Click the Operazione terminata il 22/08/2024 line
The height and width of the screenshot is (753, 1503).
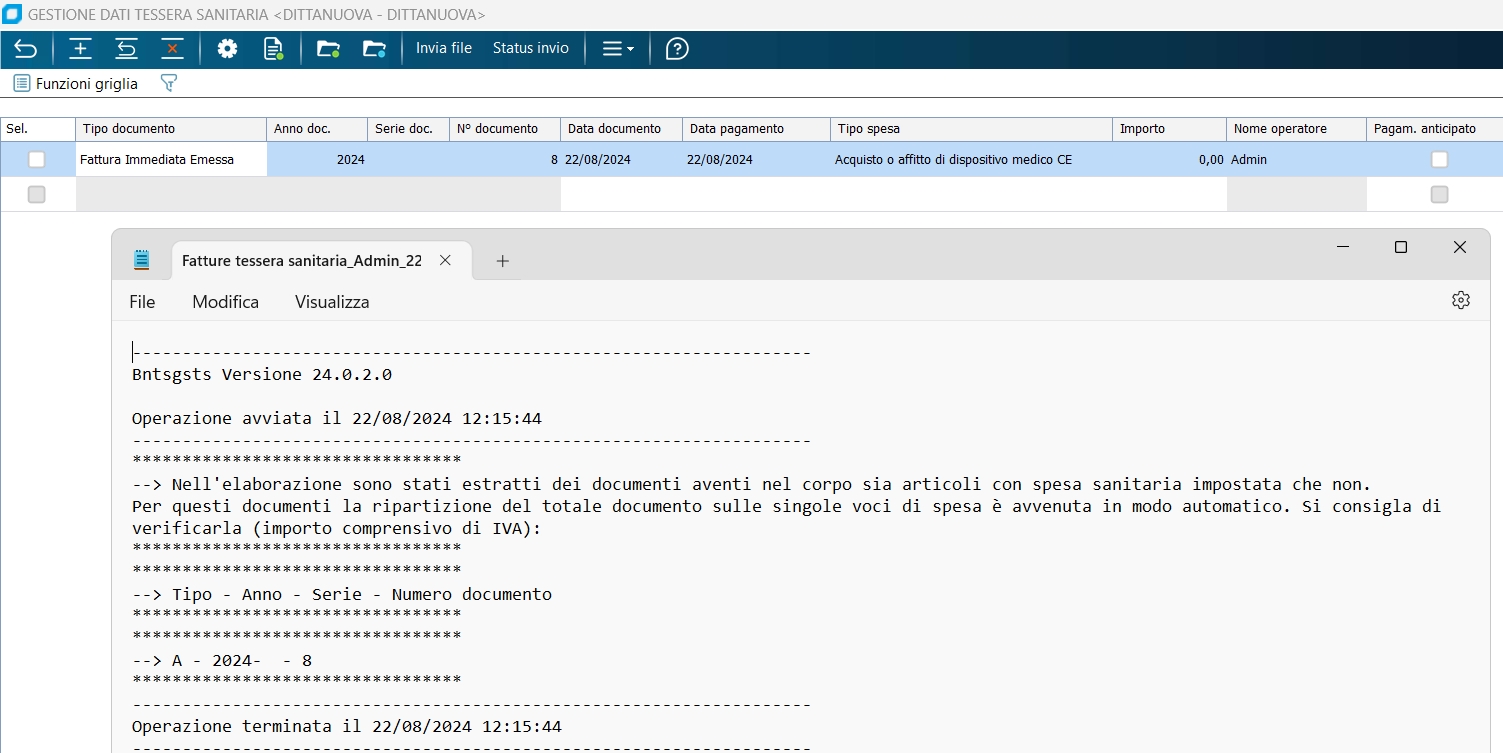coord(347,726)
